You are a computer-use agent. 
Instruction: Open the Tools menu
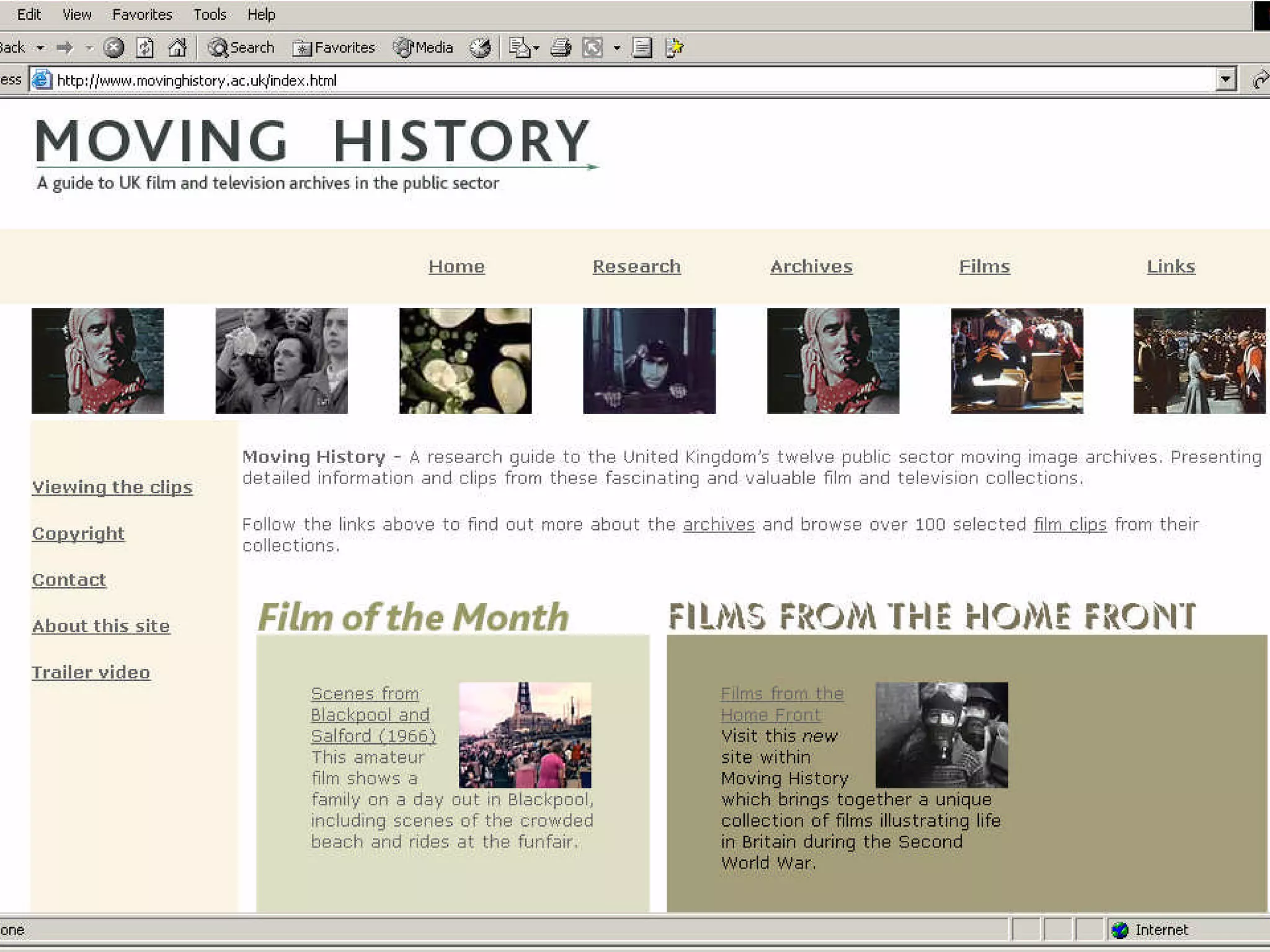210,14
